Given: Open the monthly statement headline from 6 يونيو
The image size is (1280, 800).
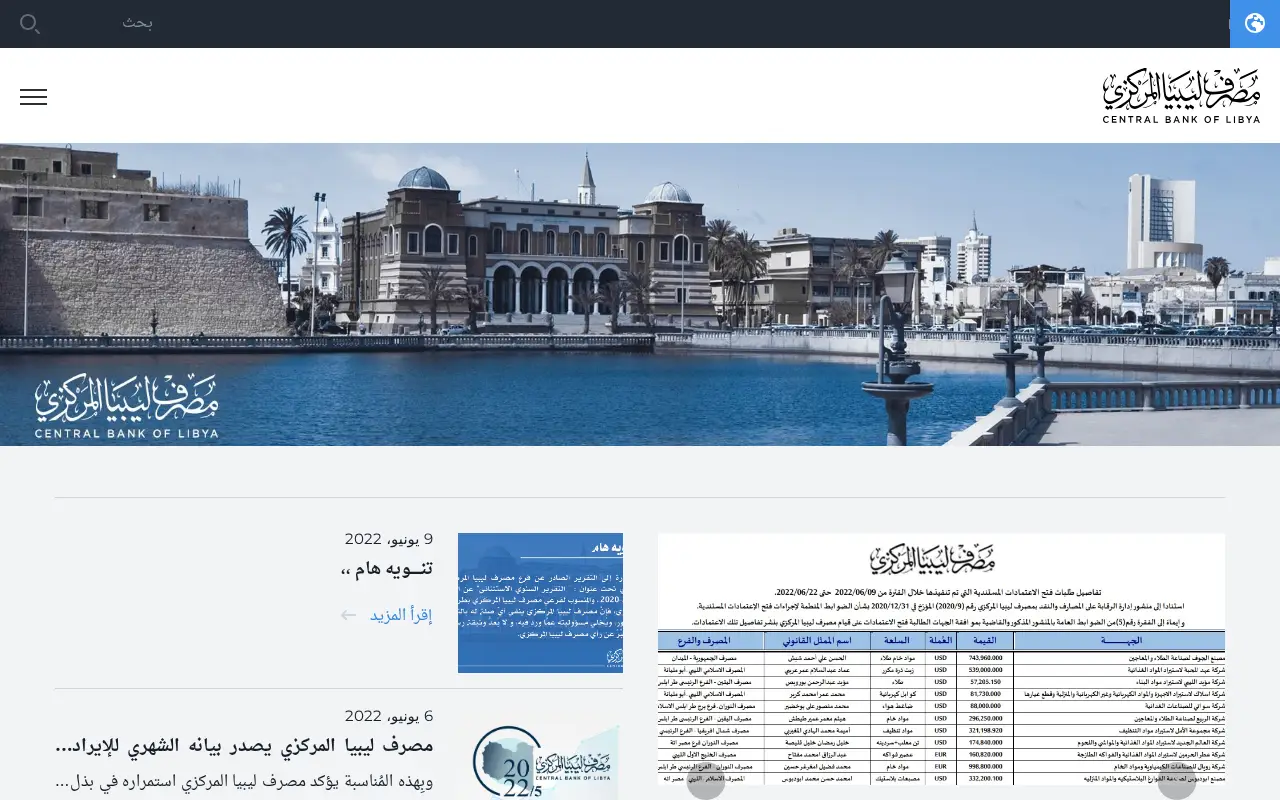Looking at the screenshot, I should coord(244,746).
